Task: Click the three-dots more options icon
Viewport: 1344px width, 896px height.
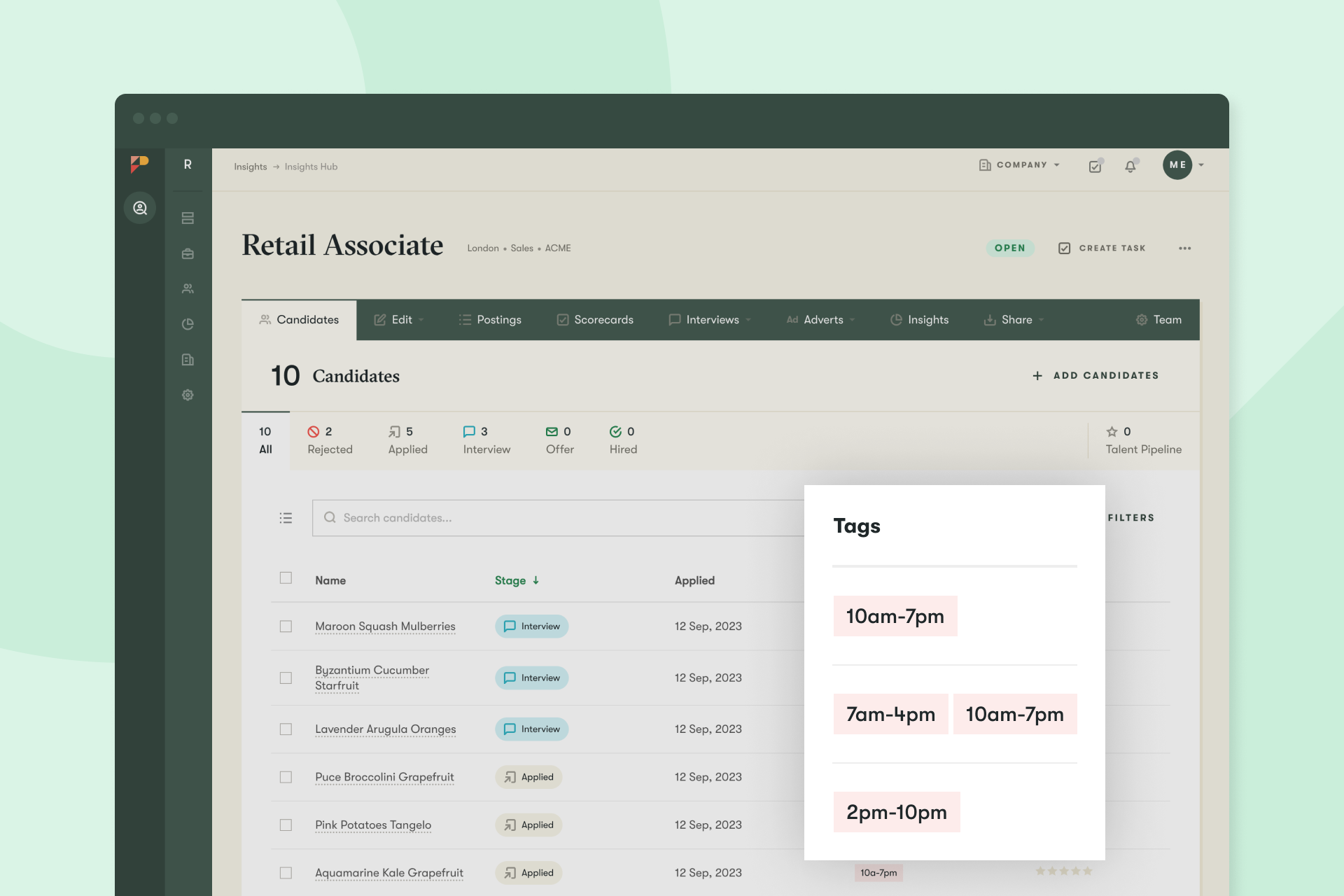Action: coord(1184,248)
